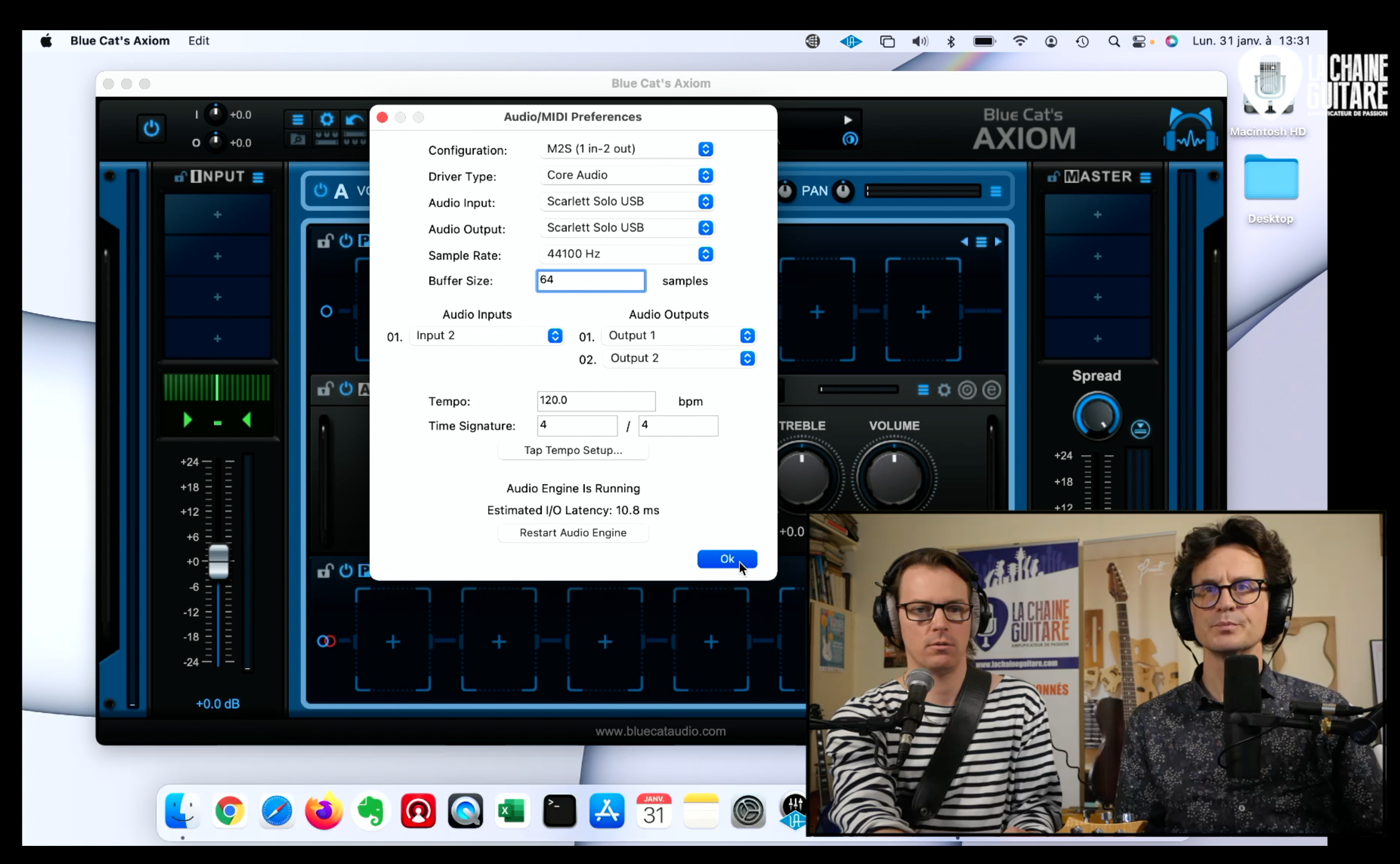1400x864 pixels.
Task: Open the Sample Rate dropdown
Action: click(627, 254)
